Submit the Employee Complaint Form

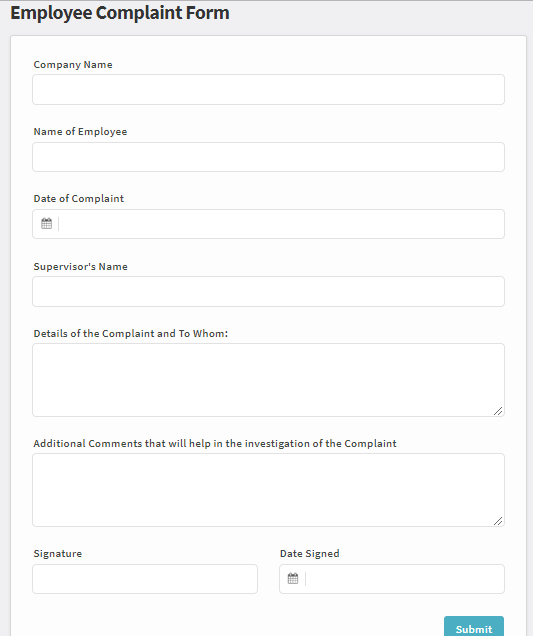474,628
